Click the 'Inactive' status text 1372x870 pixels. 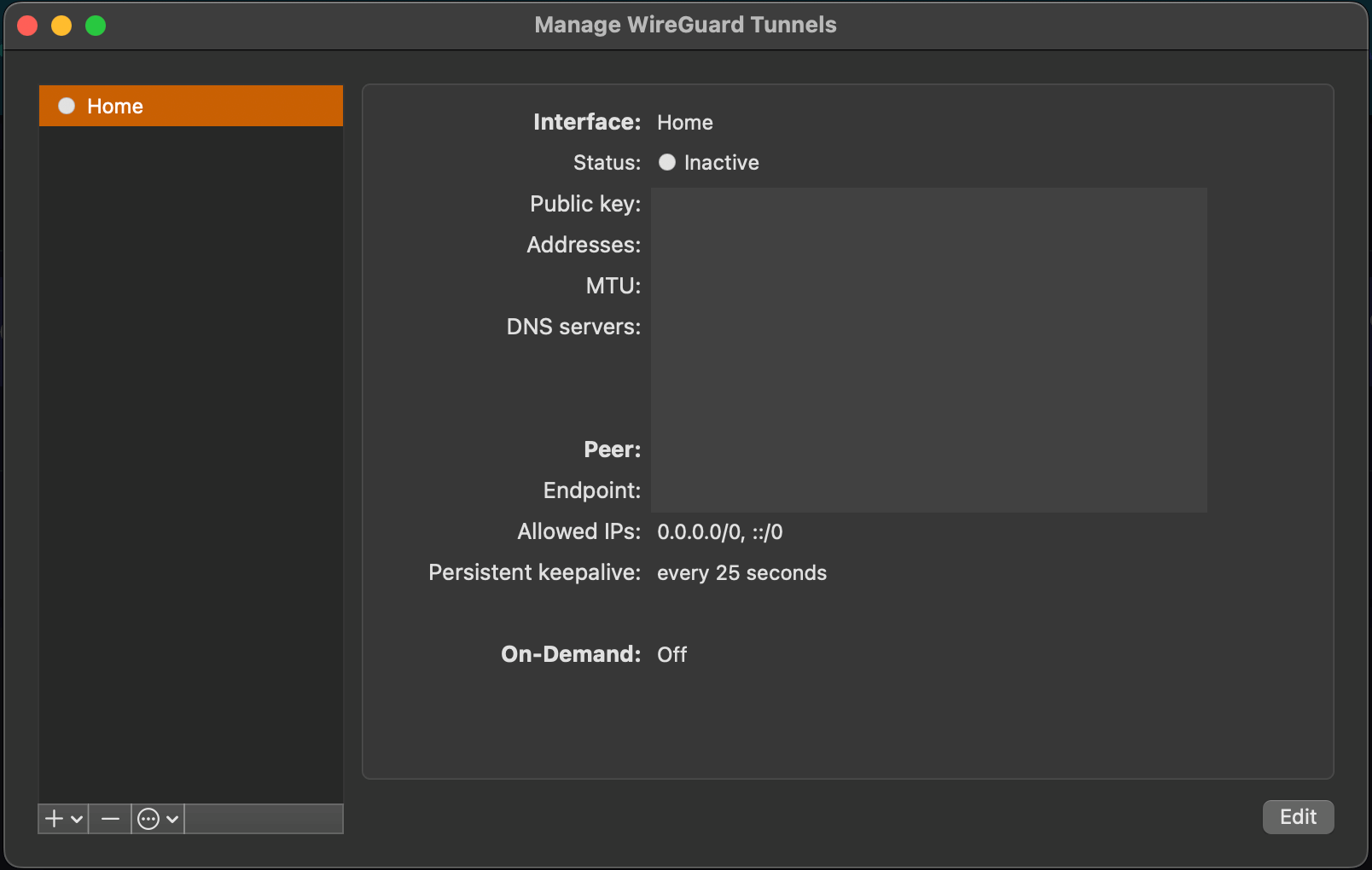721,163
